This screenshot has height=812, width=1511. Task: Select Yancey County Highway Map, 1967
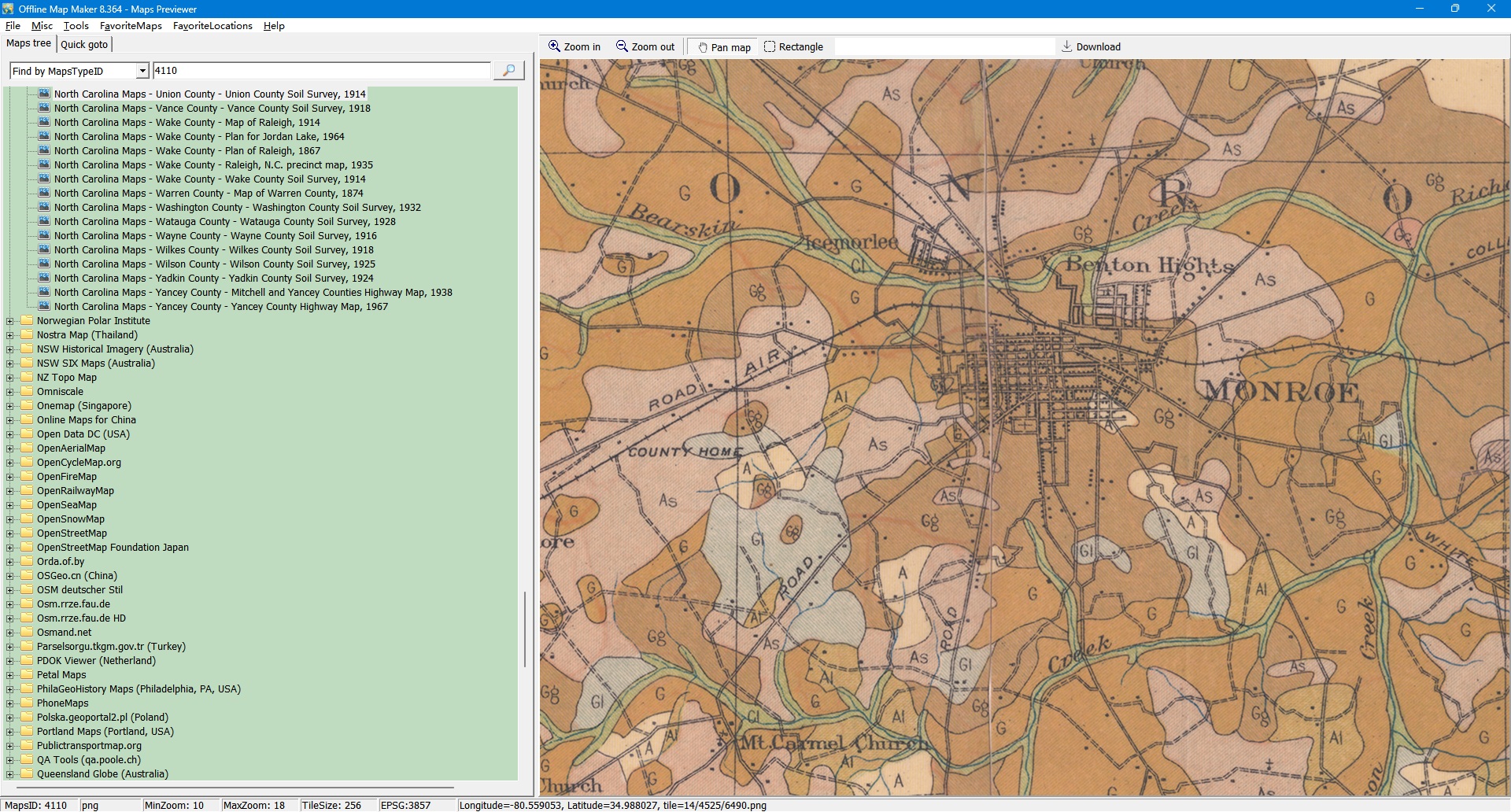pos(220,307)
